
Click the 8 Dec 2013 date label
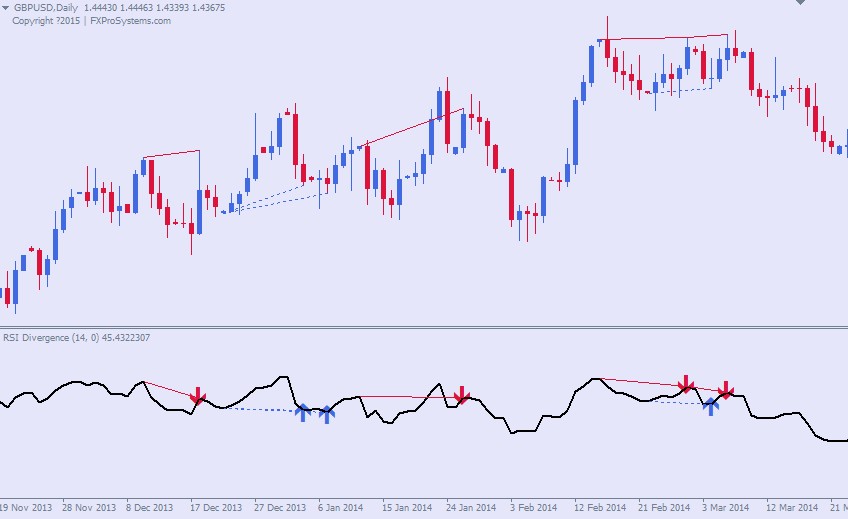(x=150, y=508)
